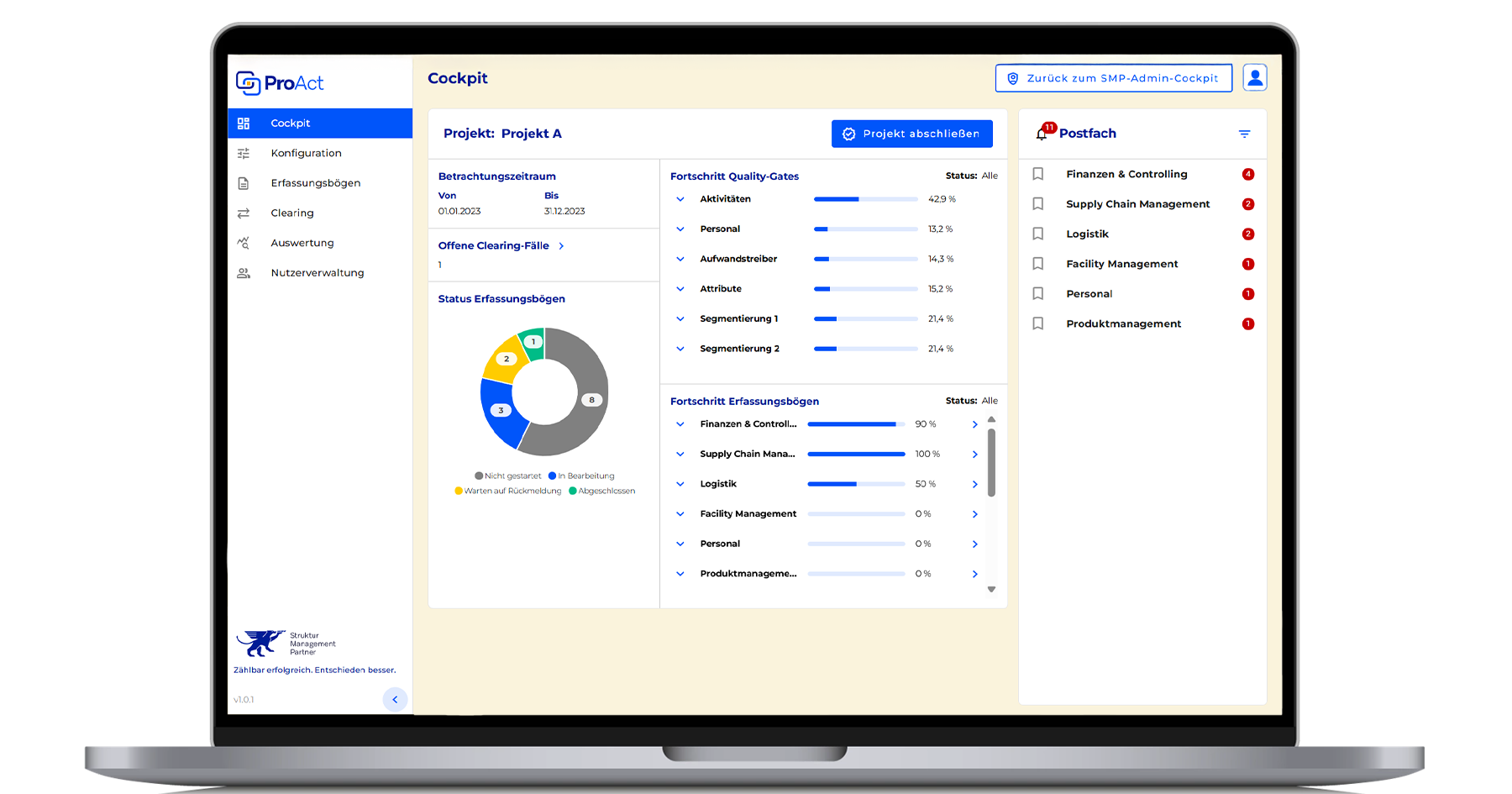This screenshot has height=794, width=1512.
Task: Open Offene Clearing-Fälle link
Action: pyautogui.click(x=495, y=245)
